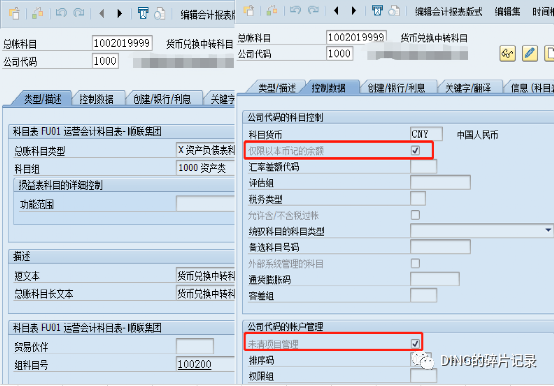Viewport: 554px width, 386px height.
Task: Click 贸易伙伴 input field
Action: click(x=195, y=346)
